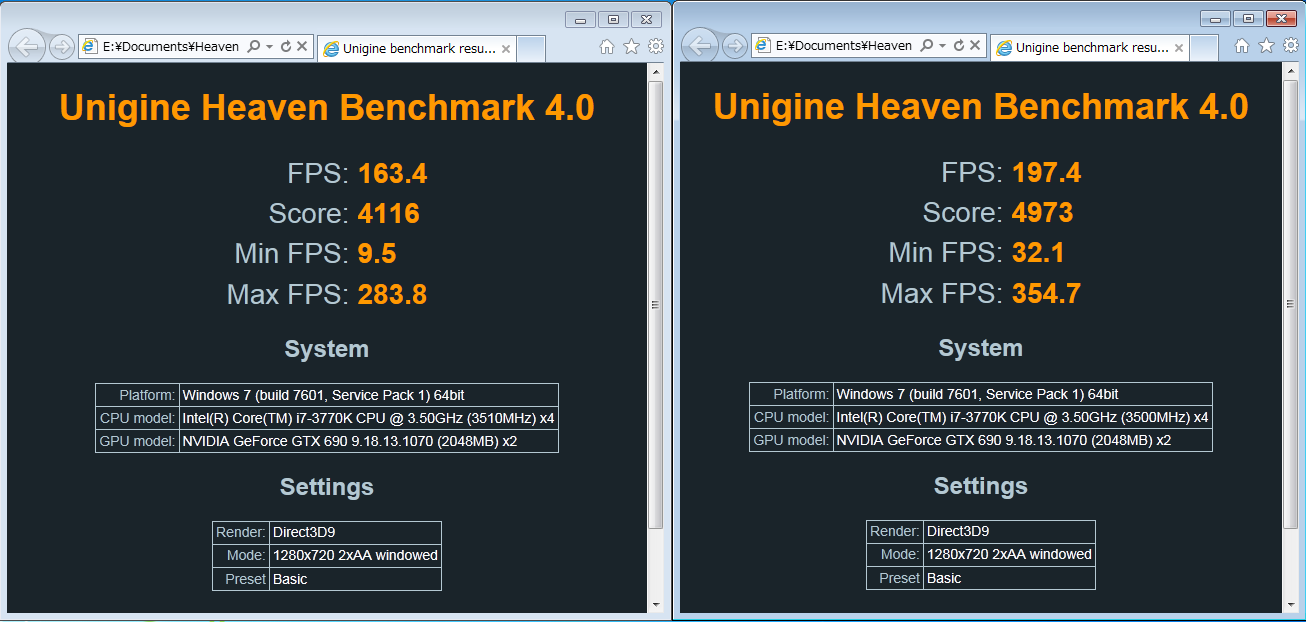The image size is (1306, 622).
Task: Refresh the page in the right window
Action: click(x=959, y=46)
